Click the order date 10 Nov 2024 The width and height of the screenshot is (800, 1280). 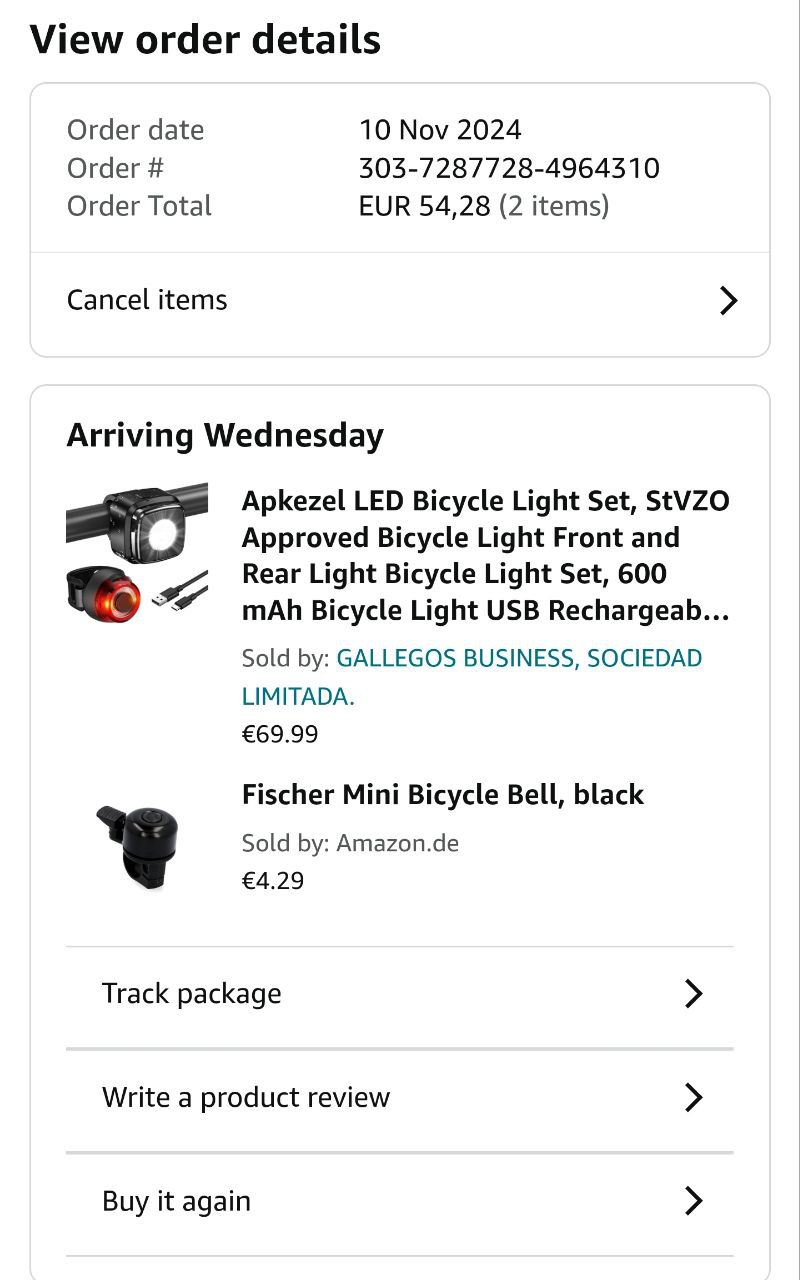tap(440, 130)
